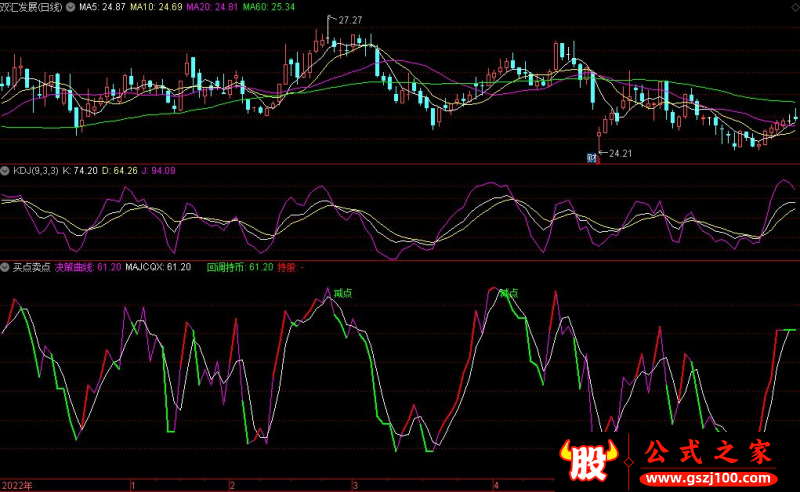Image resolution: width=800 pixels, height=492 pixels.
Task: Click the red 持股 label
Action: click(287, 267)
